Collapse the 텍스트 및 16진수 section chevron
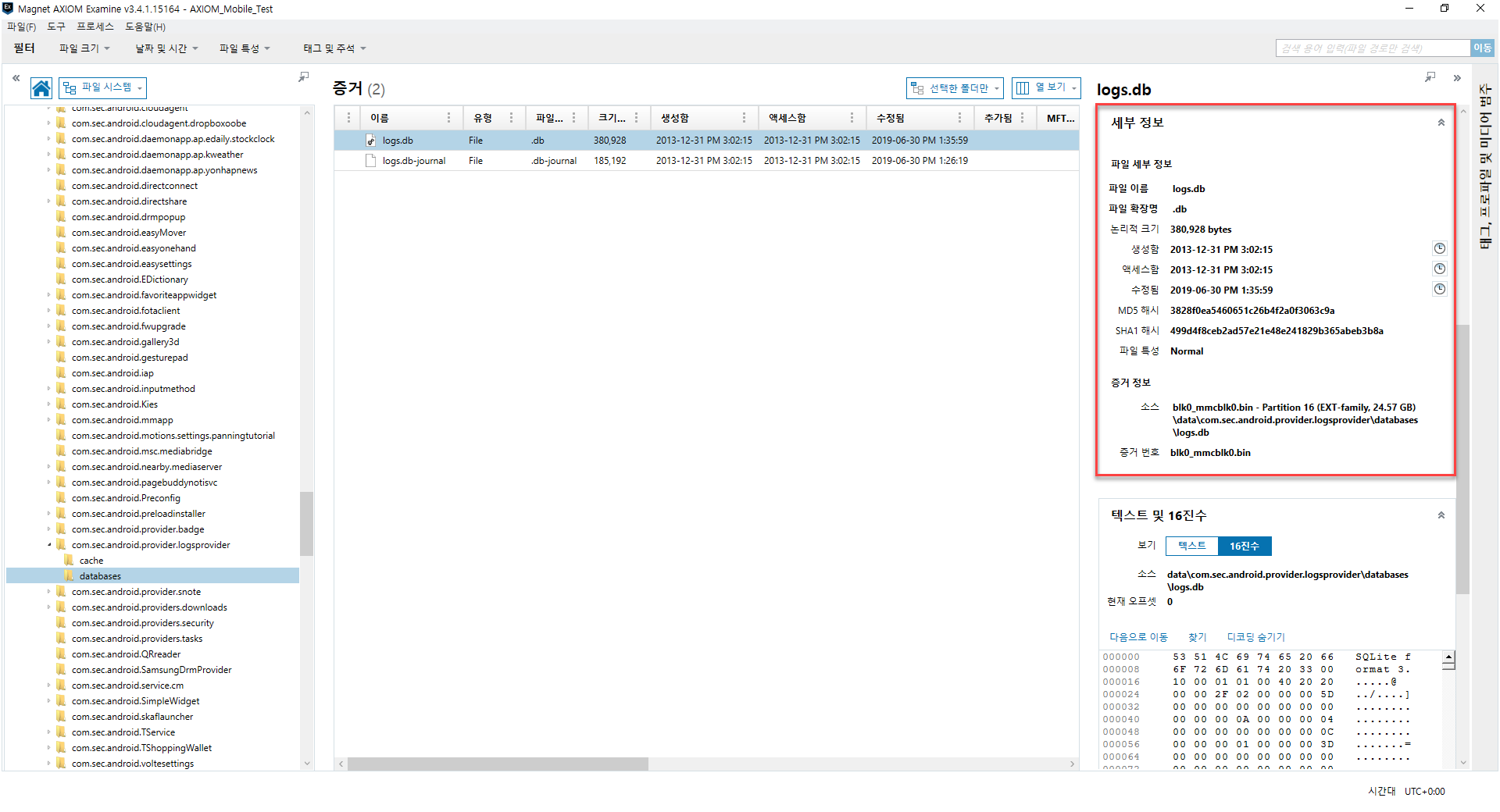1500x812 pixels. coord(1441,515)
